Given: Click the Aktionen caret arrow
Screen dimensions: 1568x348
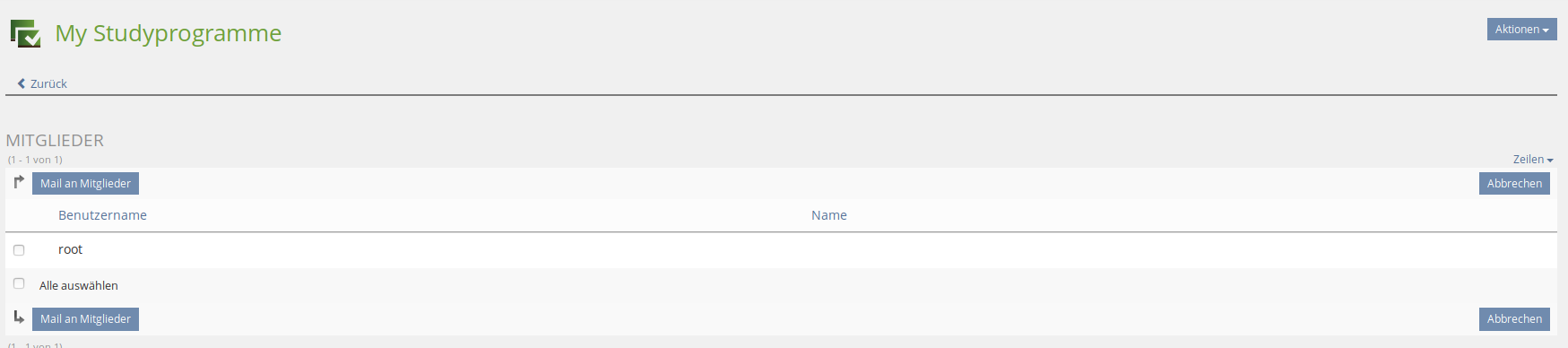Looking at the screenshot, I should [1546, 30].
